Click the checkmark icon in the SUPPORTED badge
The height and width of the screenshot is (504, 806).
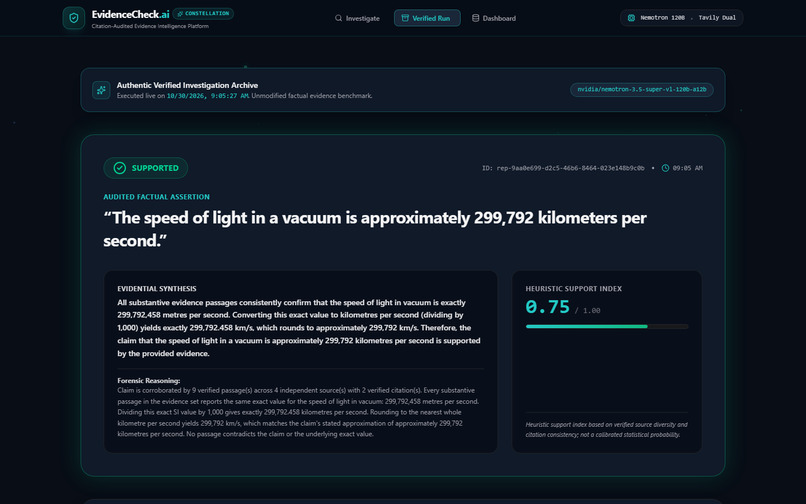coord(120,168)
